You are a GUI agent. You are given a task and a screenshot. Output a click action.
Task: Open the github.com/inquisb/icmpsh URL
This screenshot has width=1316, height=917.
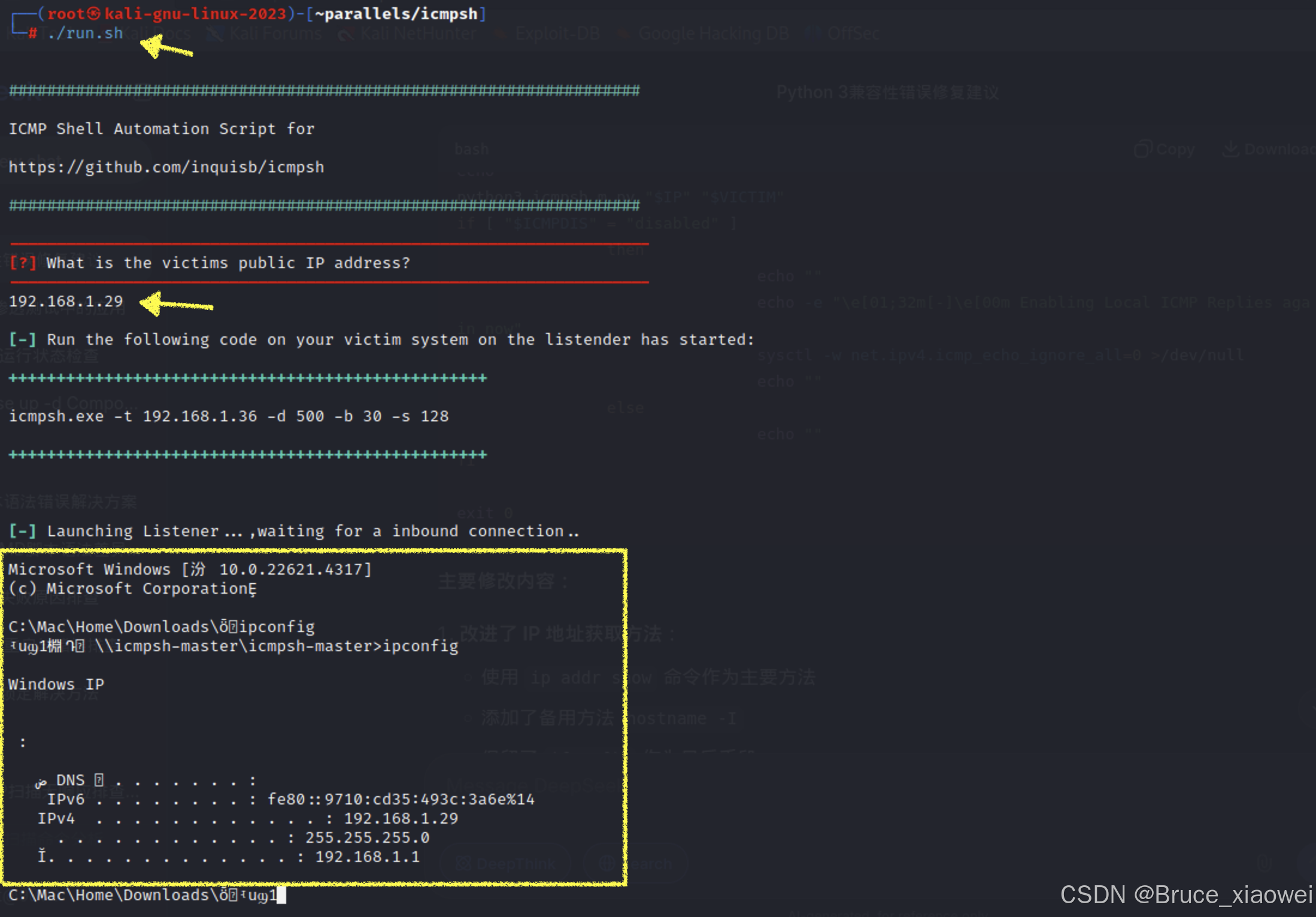166,167
